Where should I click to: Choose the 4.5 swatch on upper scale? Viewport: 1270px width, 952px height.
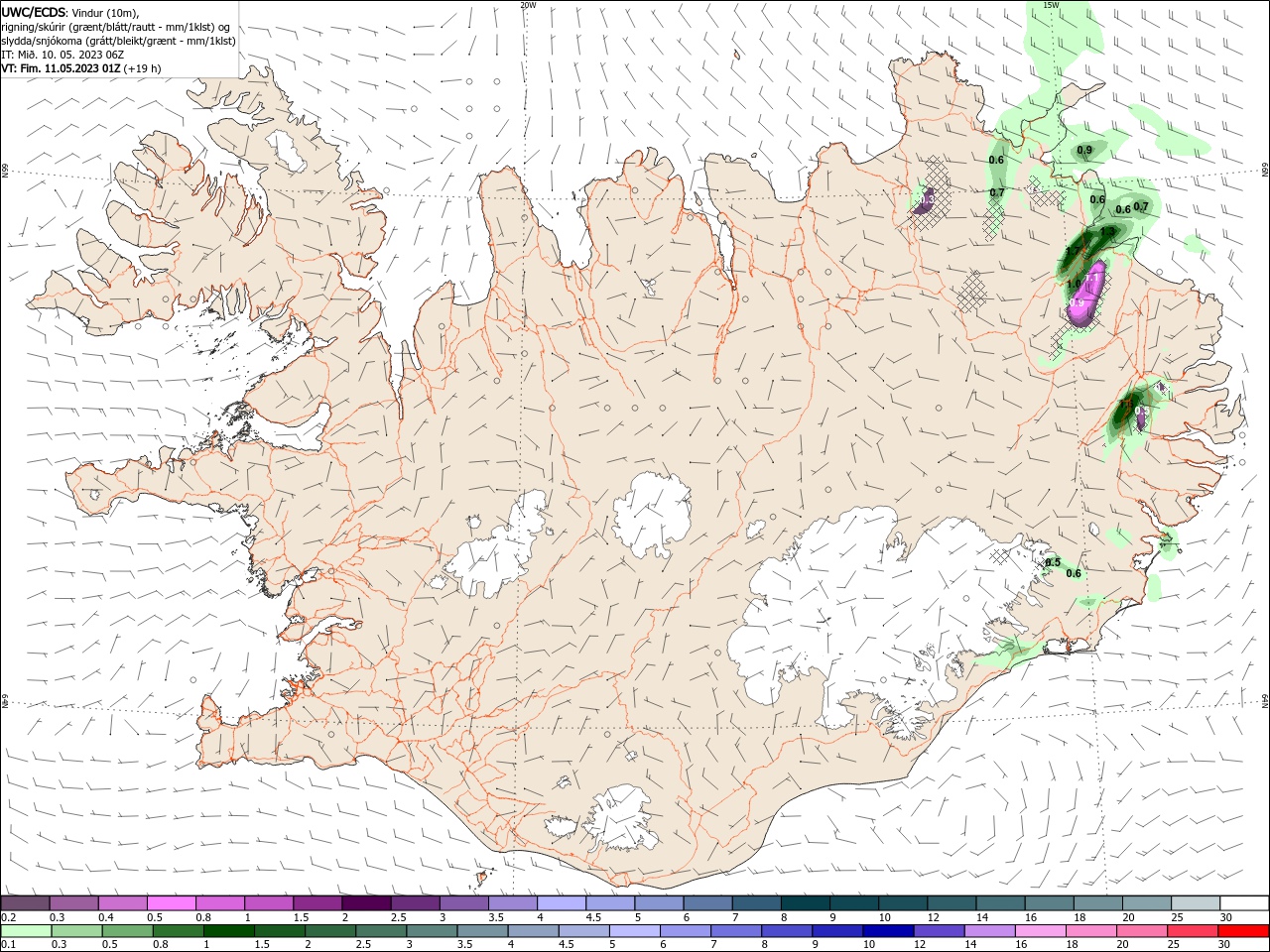pyautogui.click(x=609, y=903)
